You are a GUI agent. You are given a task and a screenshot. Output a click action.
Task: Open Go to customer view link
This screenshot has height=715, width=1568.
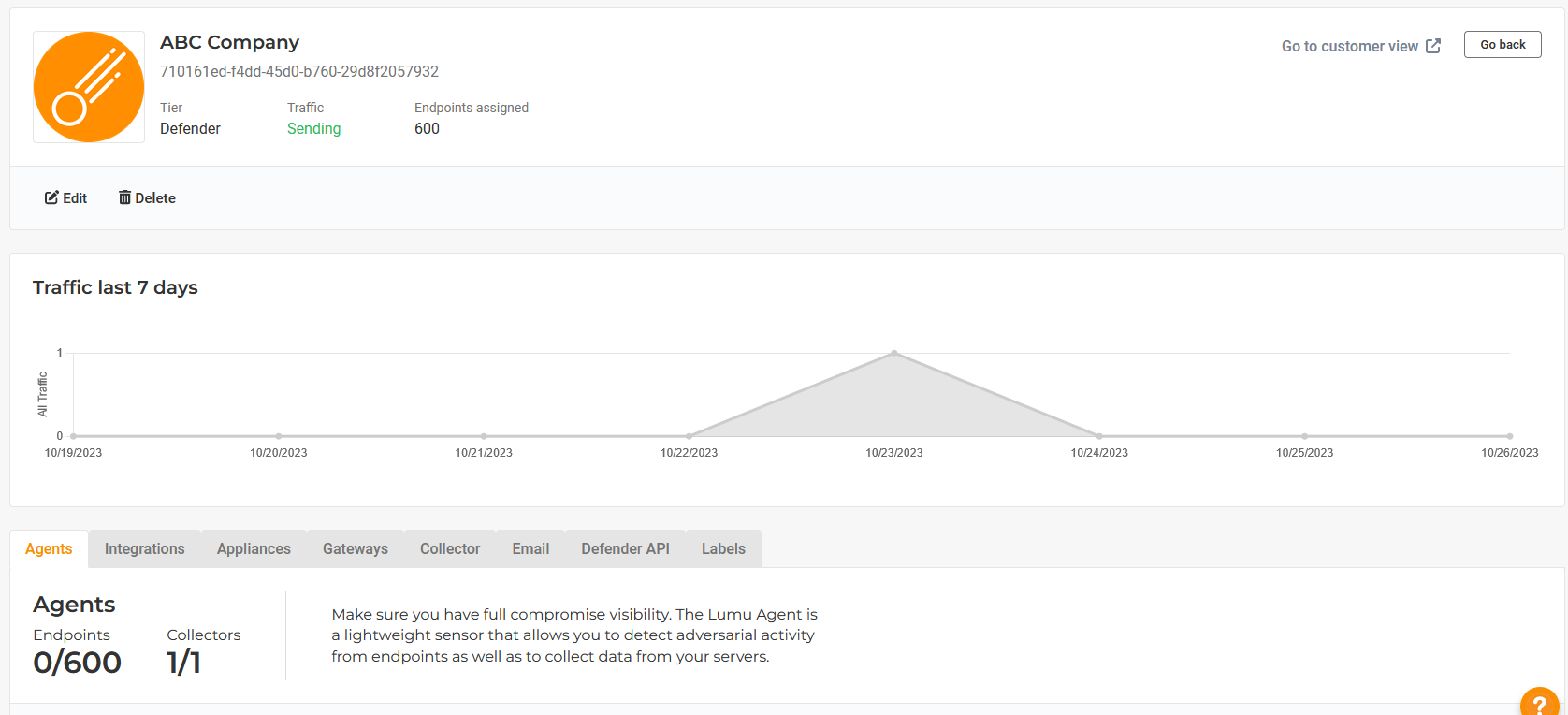click(x=1349, y=46)
